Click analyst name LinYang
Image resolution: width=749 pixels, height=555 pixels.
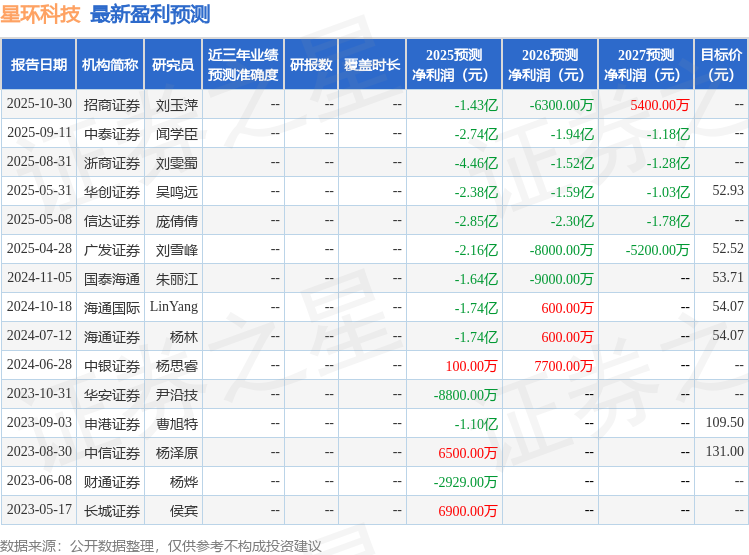coord(174,307)
